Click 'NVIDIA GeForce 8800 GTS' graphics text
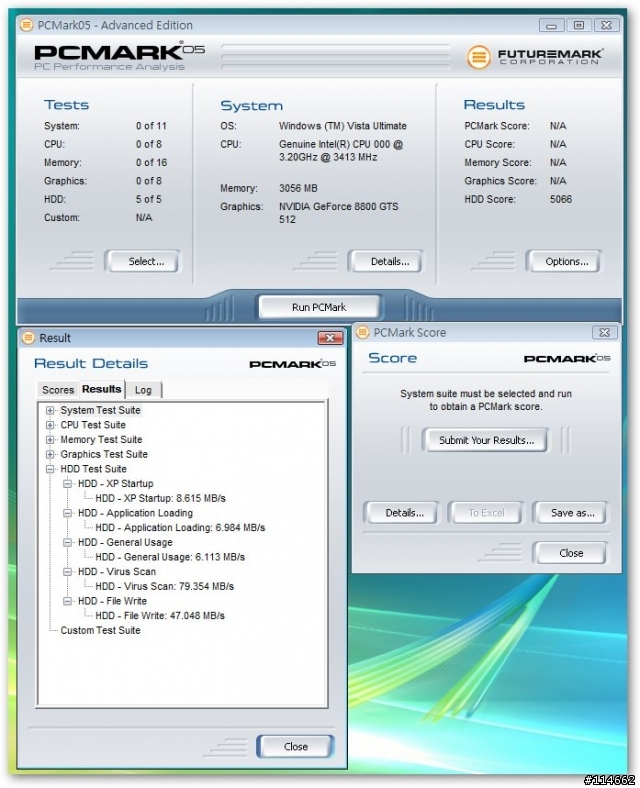 [x=339, y=207]
